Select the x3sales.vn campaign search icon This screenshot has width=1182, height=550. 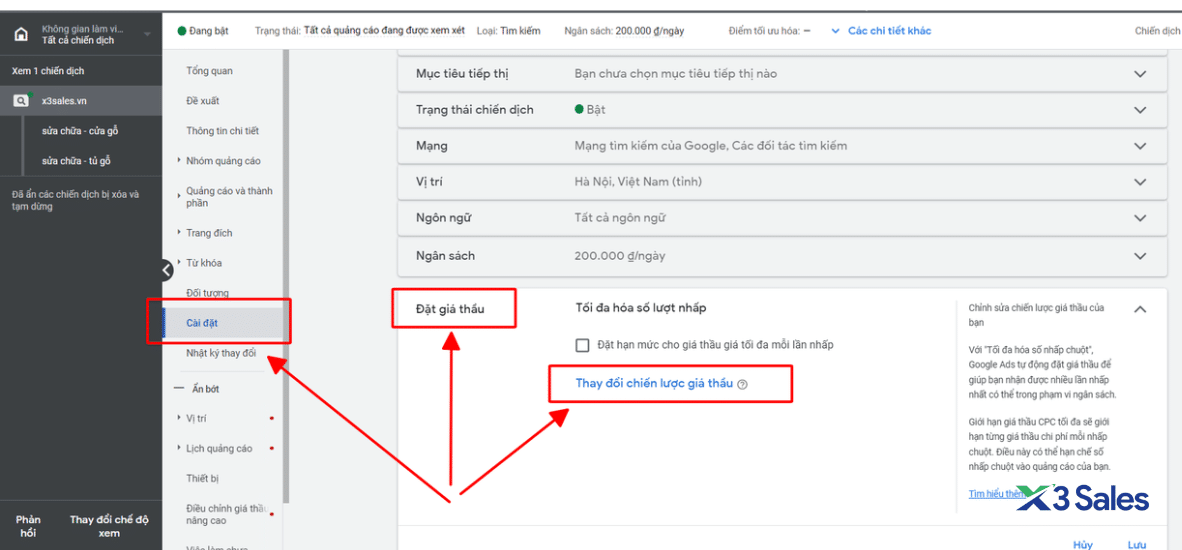[x=21, y=100]
